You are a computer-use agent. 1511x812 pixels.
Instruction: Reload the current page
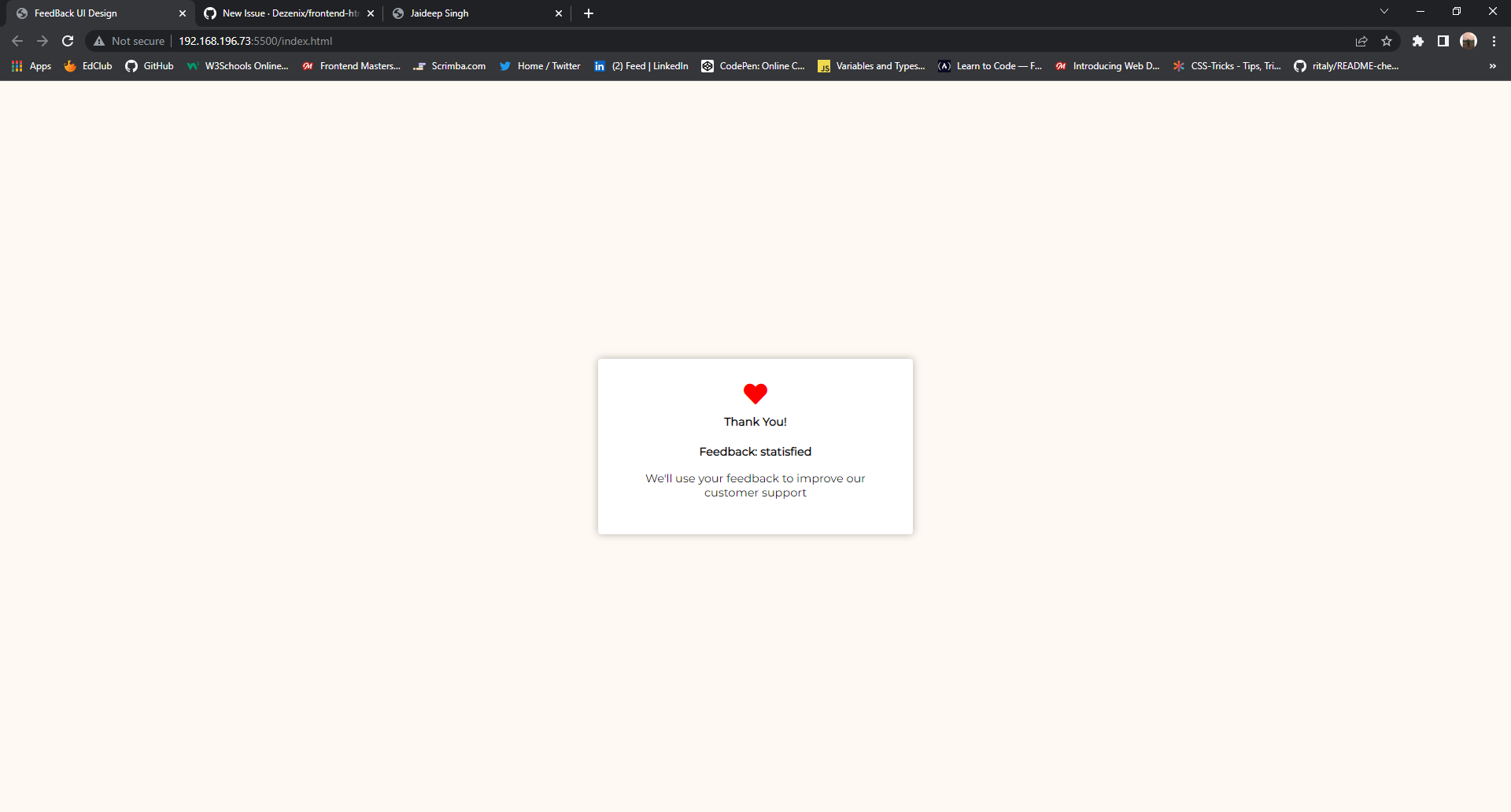[68, 41]
